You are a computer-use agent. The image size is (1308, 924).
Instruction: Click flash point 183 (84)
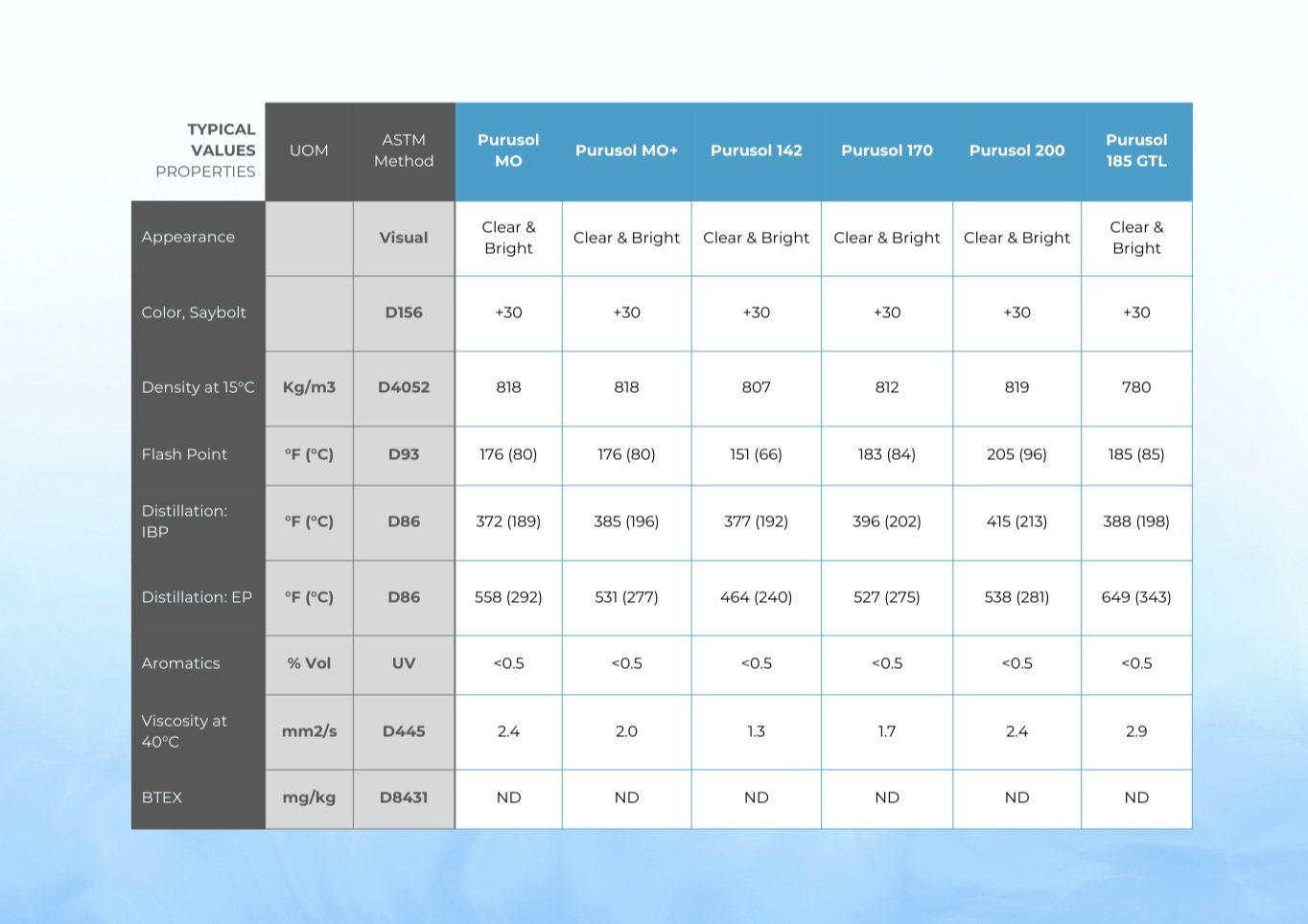pyautogui.click(x=887, y=454)
